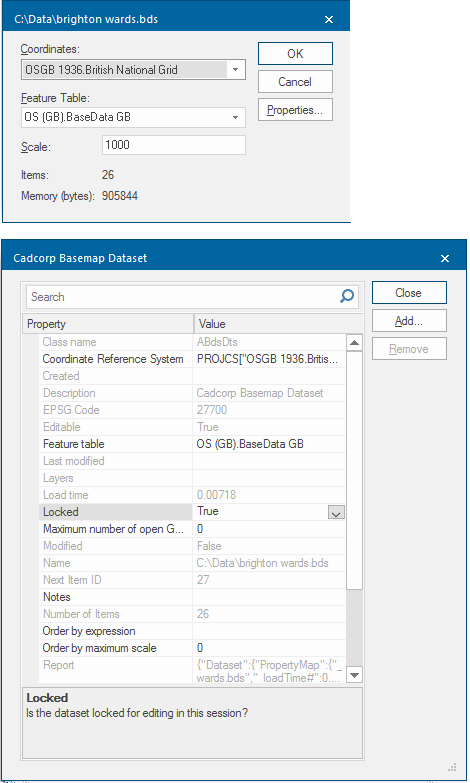Click OK in the brighton wards dialog
Image resolution: width=470 pixels, height=783 pixels.
[x=295, y=53]
